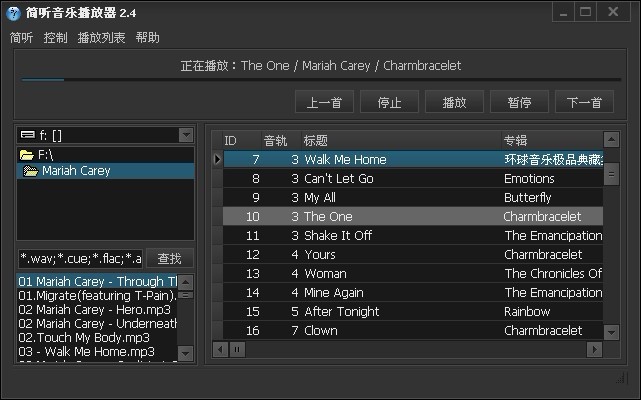Select playlist row My All

pyautogui.click(x=413, y=198)
